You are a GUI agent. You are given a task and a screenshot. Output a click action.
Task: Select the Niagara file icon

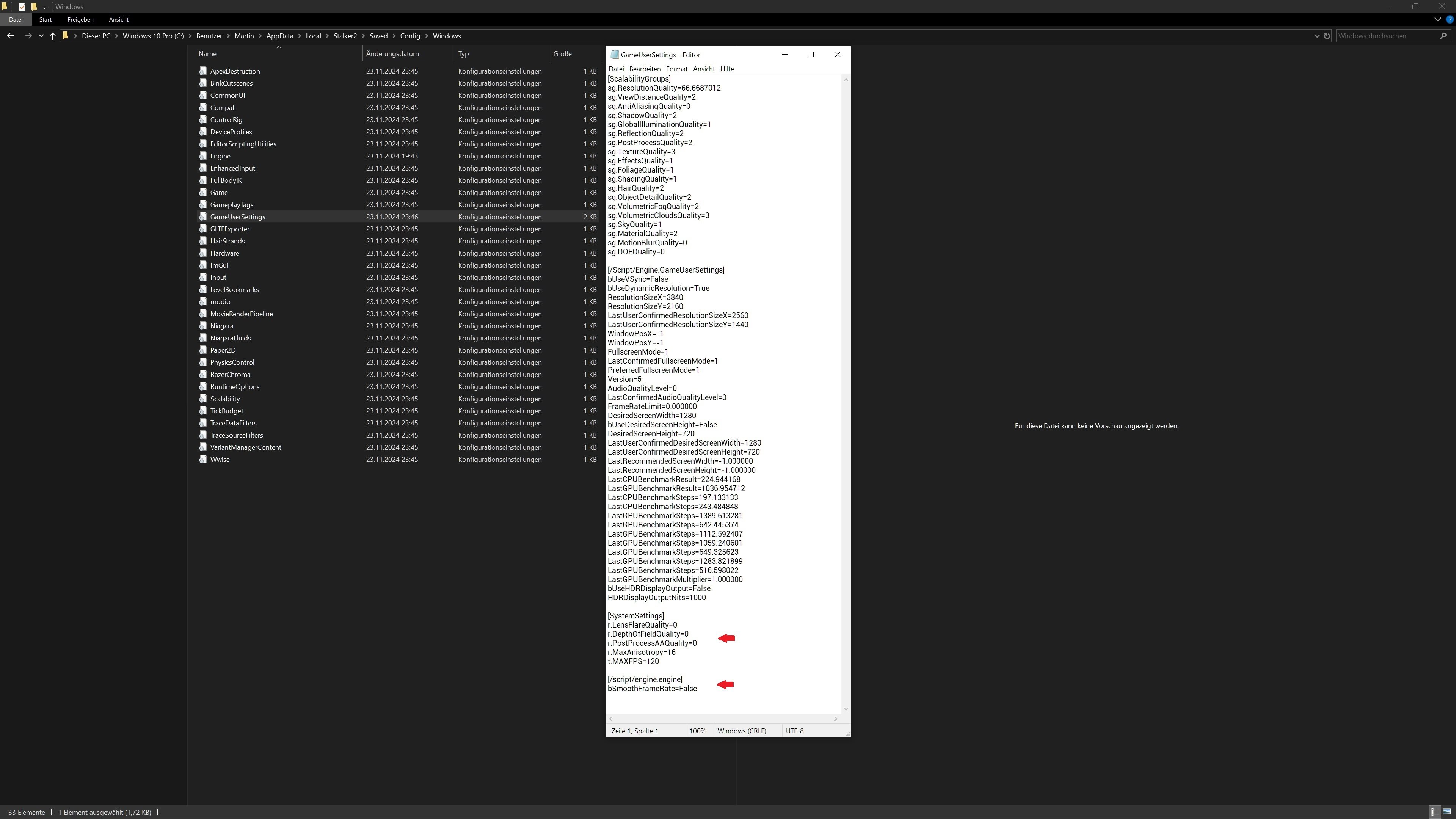pos(203,326)
